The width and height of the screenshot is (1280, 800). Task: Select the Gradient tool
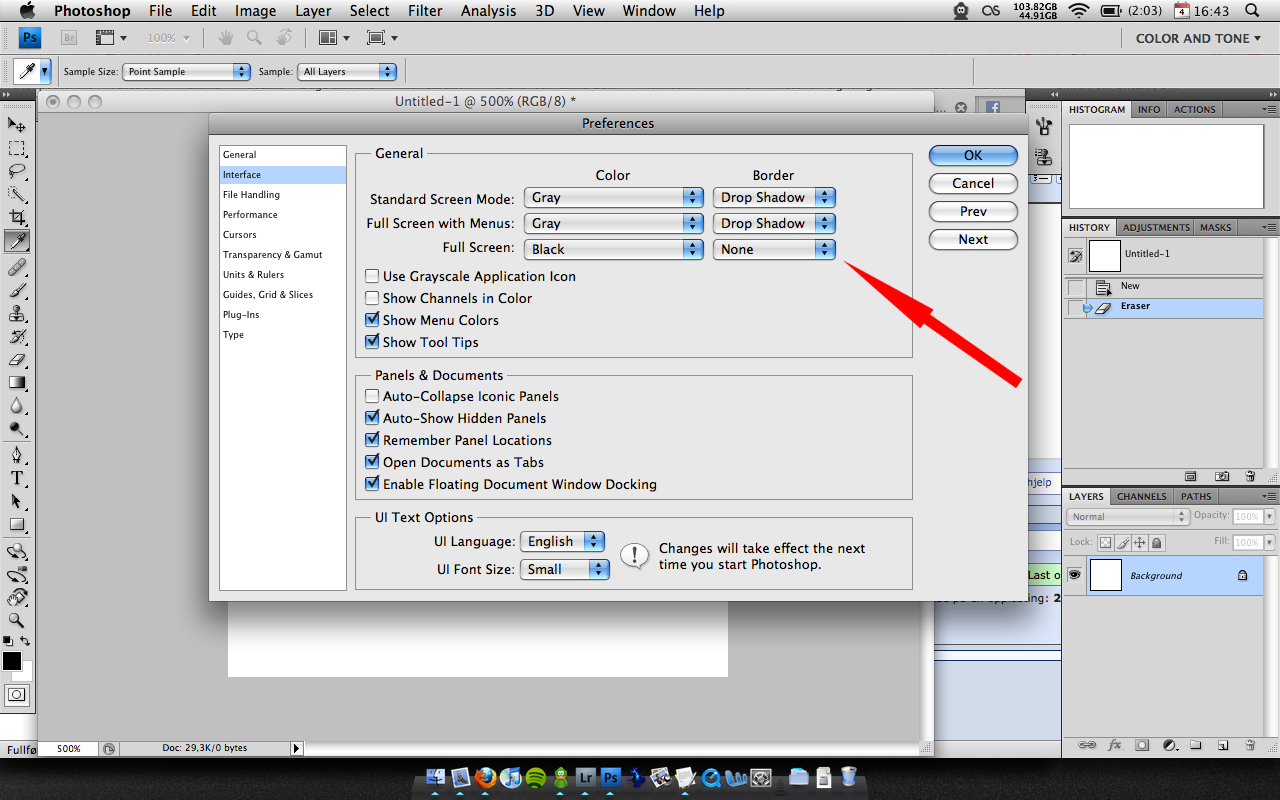(x=17, y=383)
